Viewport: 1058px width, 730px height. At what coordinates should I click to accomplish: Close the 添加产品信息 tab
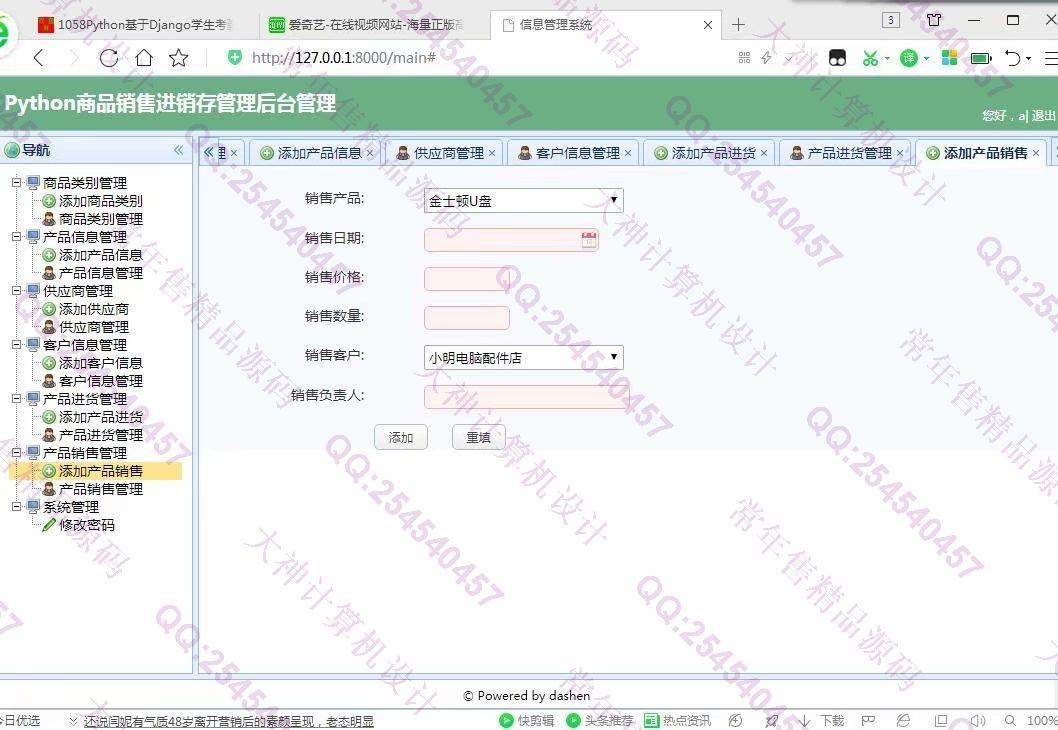(370, 153)
